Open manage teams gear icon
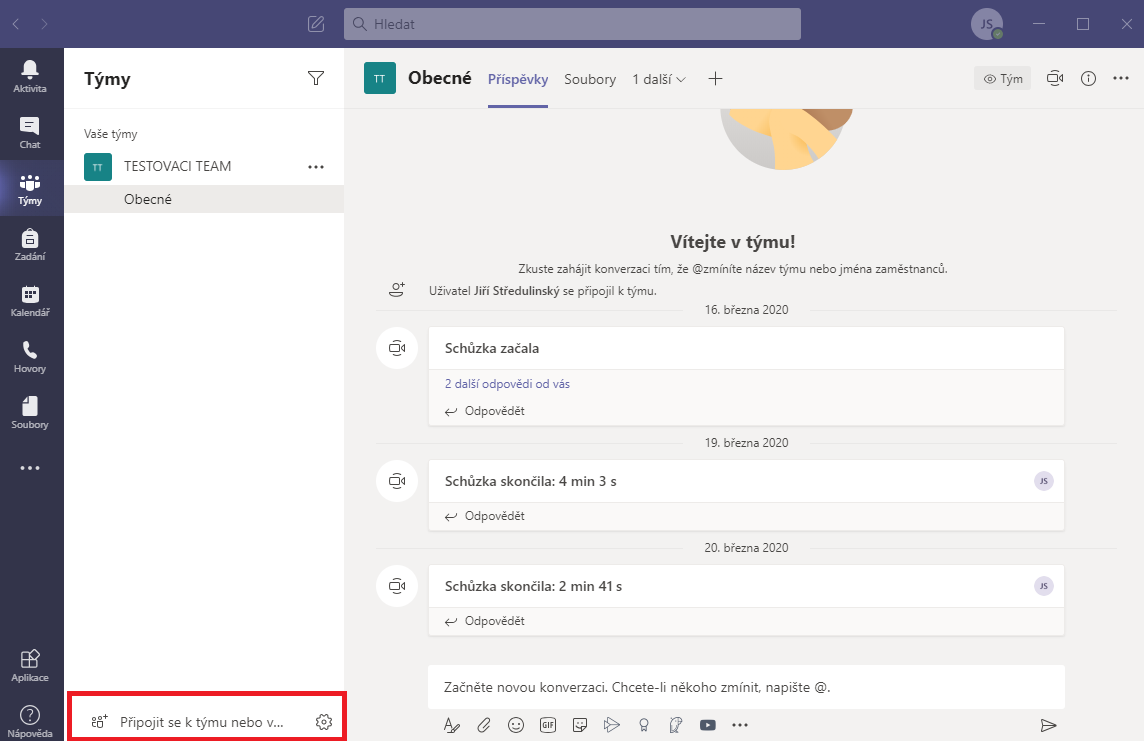Image resolution: width=1144 pixels, height=741 pixels. (x=323, y=722)
